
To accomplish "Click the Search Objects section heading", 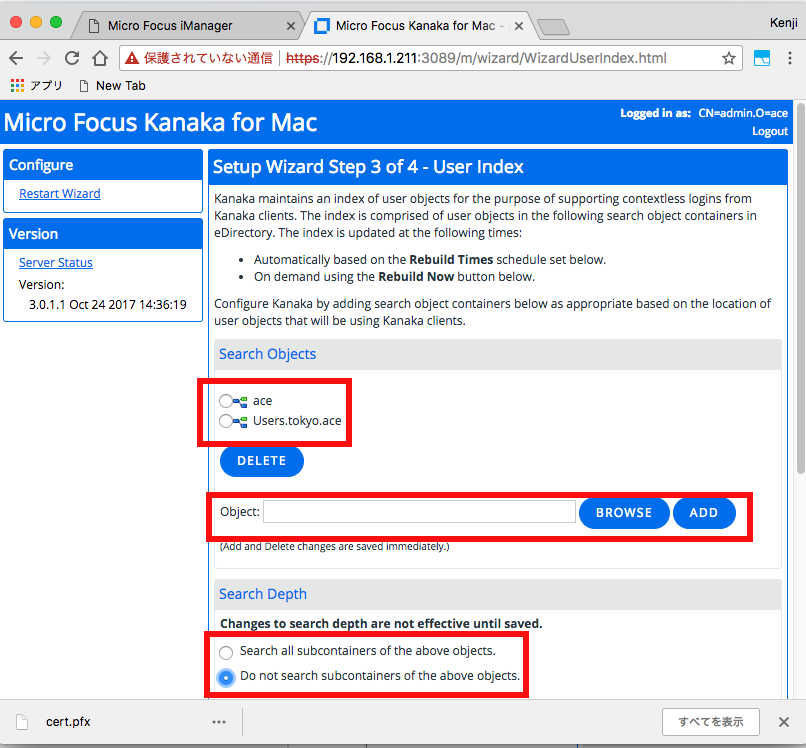I will coord(267,354).
